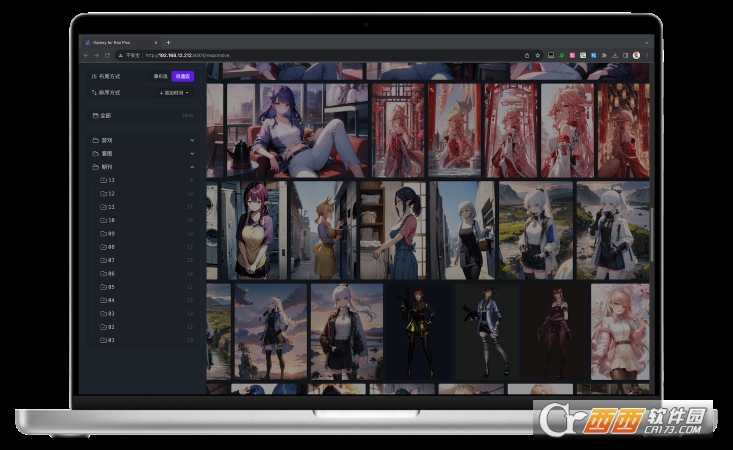Select the 游戏 folder label

pyautogui.click(x=107, y=140)
